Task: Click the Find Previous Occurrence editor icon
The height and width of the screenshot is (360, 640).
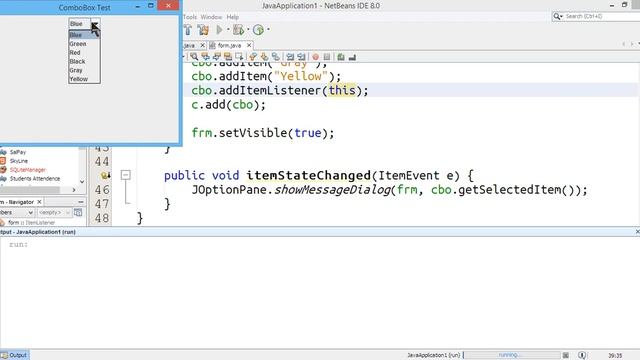Action: 205,57
